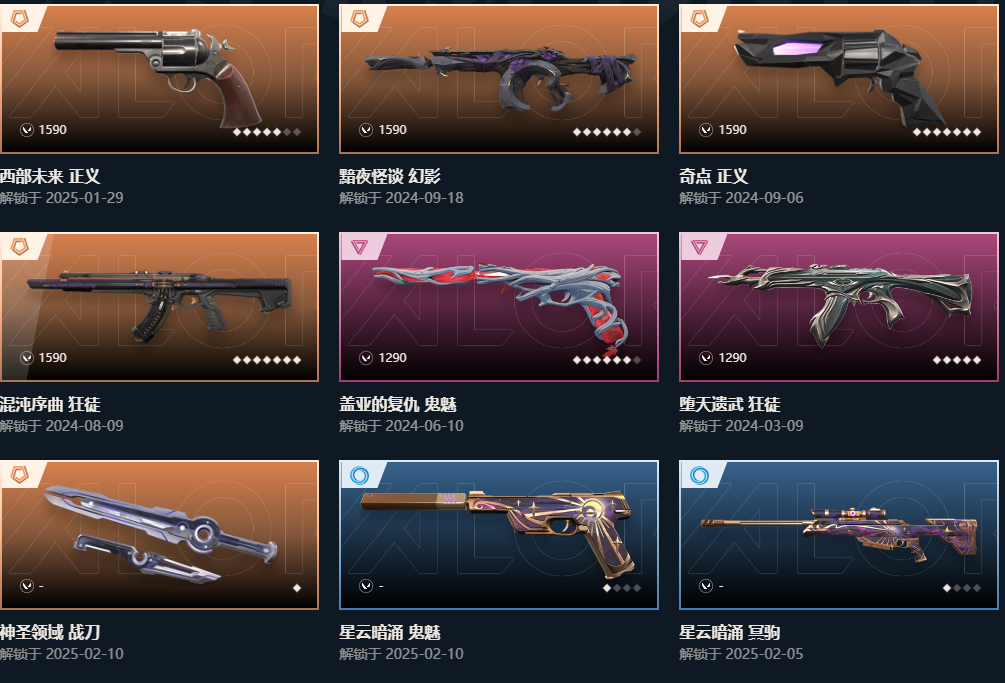Image resolution: width=1005 pixels, height=683 pixels.
Task: Click the pink triangle tier icon on 盖亚的复仇 鬼魅
Action: click(x=360, y=247)
